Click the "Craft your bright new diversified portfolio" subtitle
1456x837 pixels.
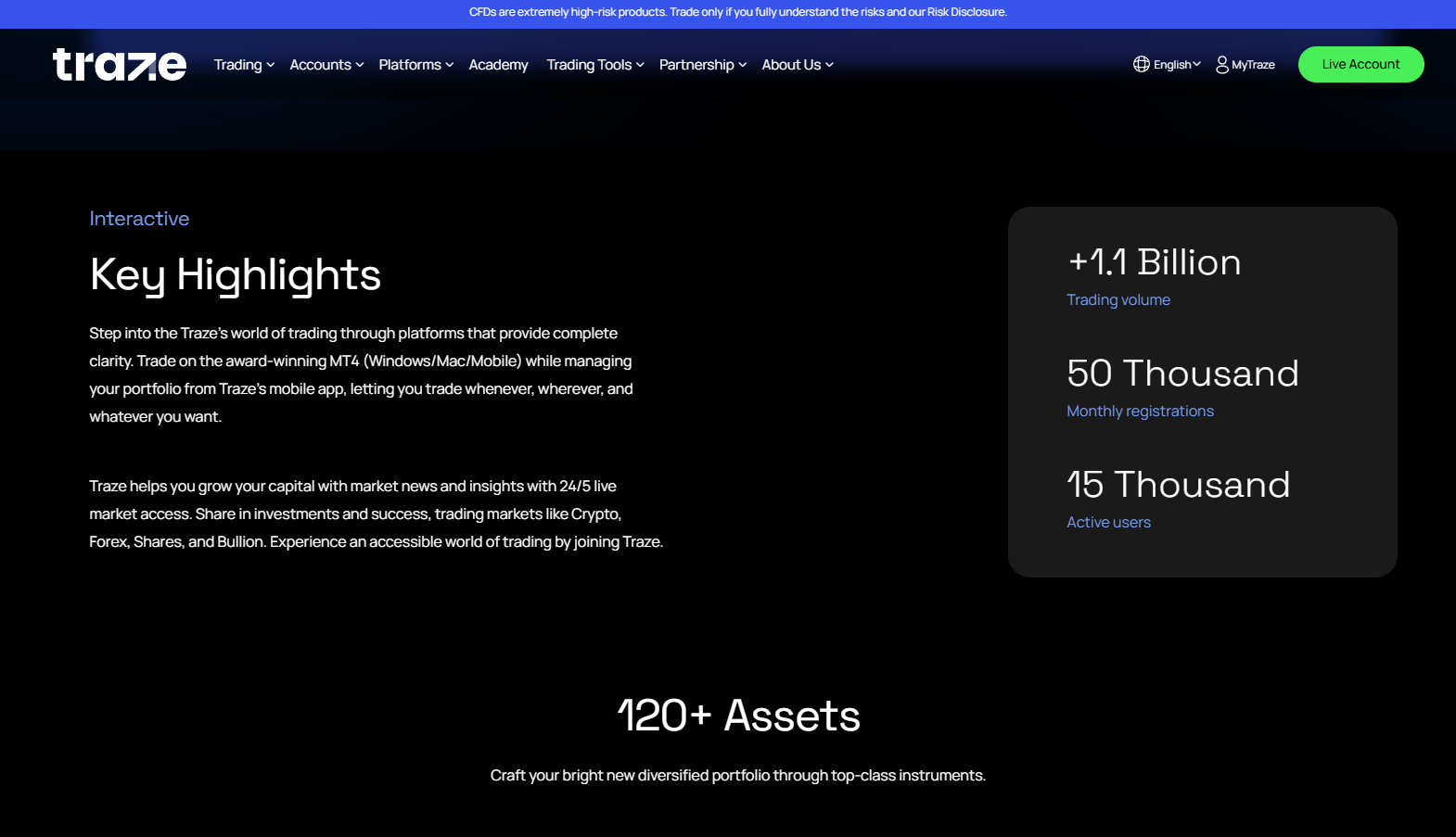738,776
